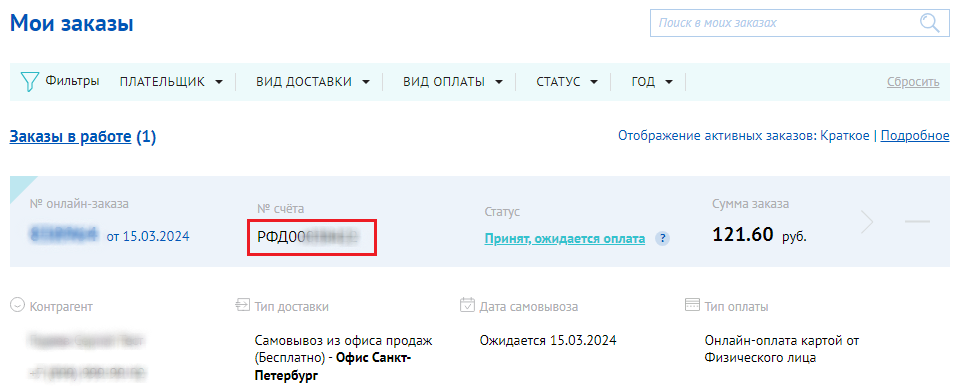Click the 'Принят, ожидается оплата' status link
958x390 pixels.
(x=565, y=239)
